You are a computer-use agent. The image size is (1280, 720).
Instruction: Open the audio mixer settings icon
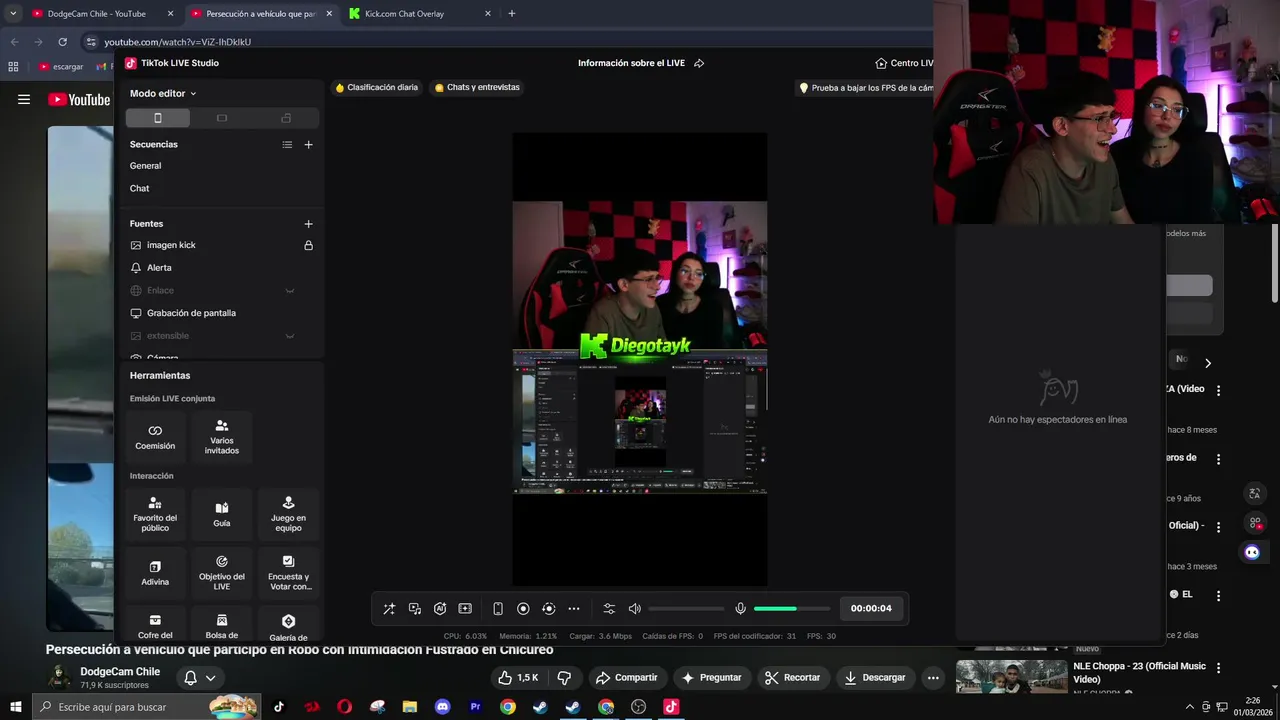click(x=609, y=608)
